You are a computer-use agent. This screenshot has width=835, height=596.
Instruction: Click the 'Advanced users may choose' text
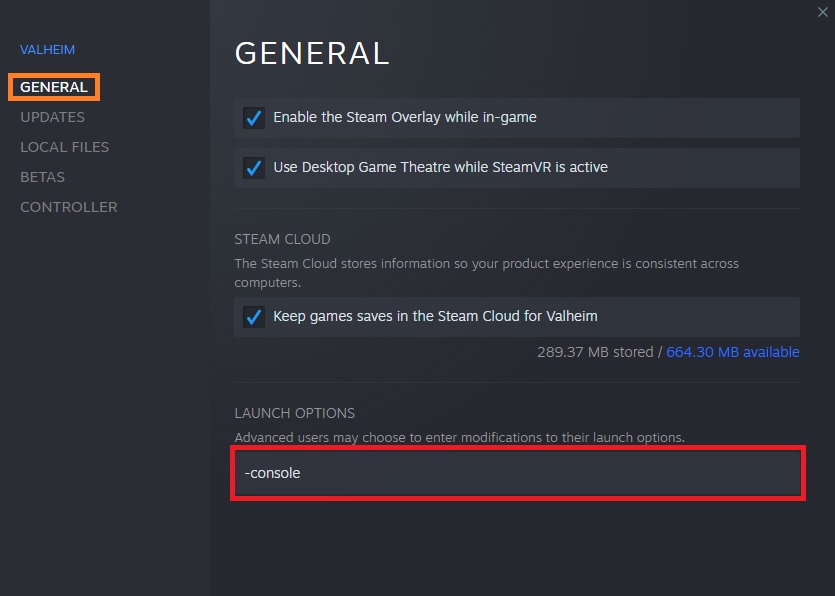pos(459,438)
